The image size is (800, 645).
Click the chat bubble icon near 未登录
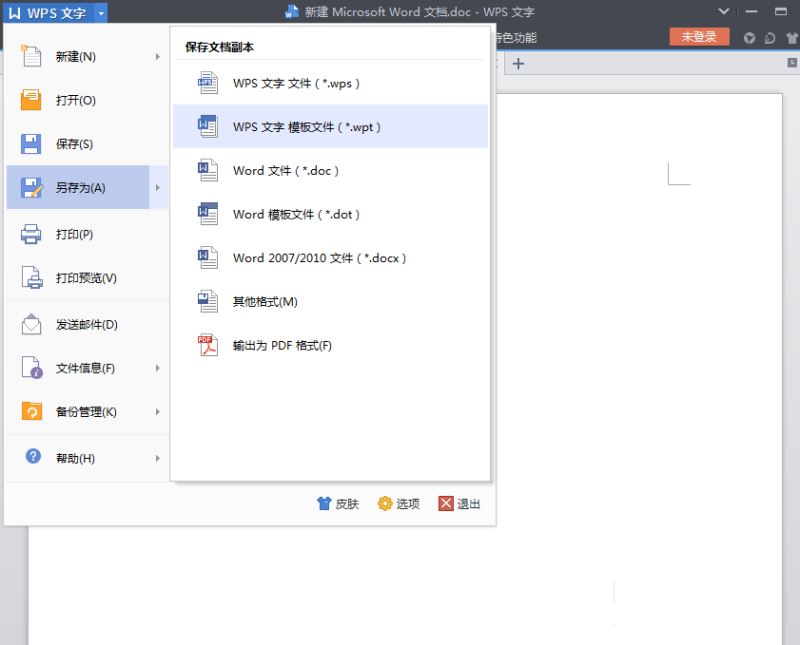coord(770,38)
